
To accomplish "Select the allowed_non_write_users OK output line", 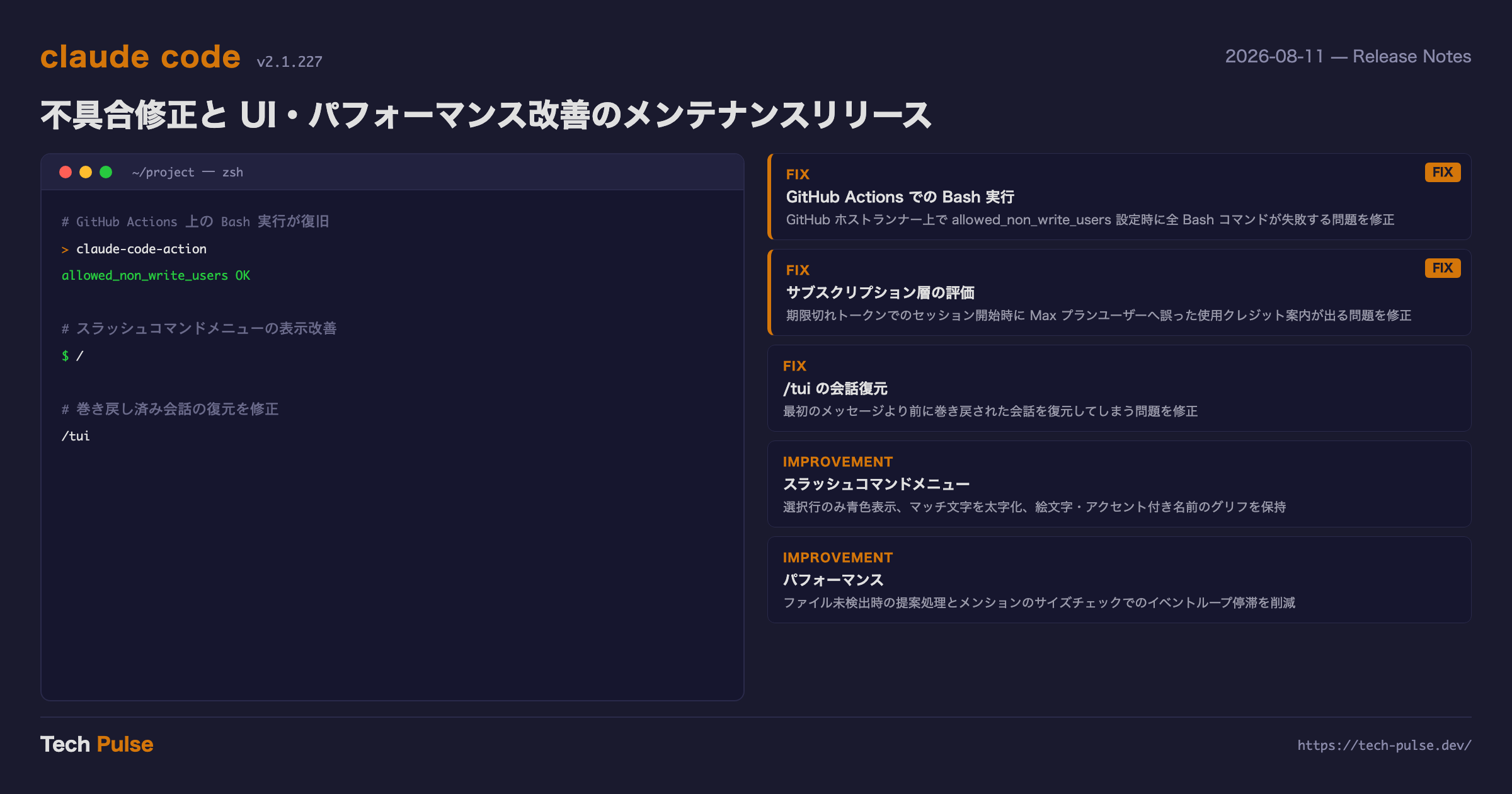I will pos(156,275).
